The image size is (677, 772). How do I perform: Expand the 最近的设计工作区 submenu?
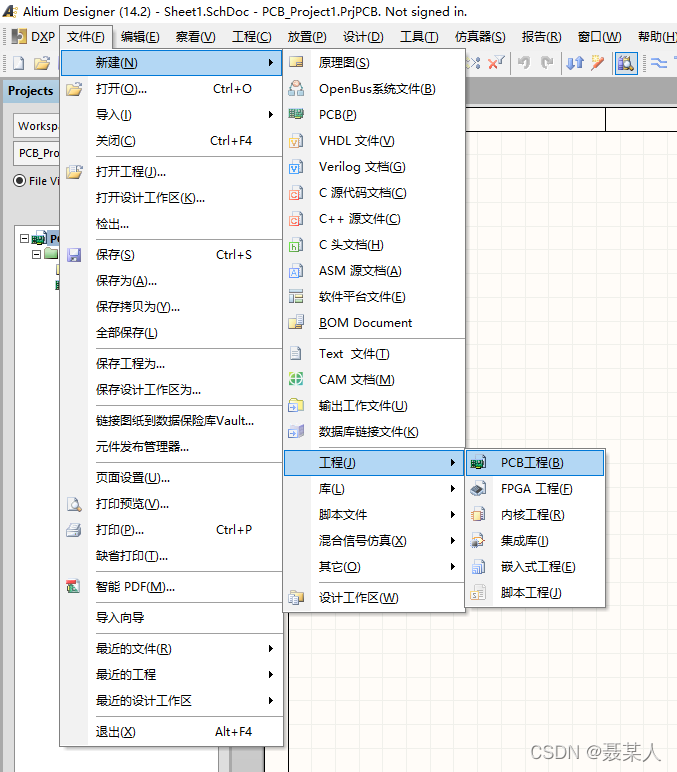click(x=172, y=701)
